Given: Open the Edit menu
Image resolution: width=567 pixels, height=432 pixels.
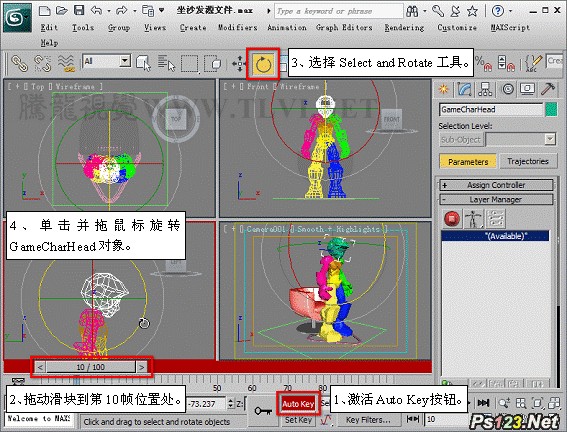Looking at the screenshot, I should click(49, 27).
